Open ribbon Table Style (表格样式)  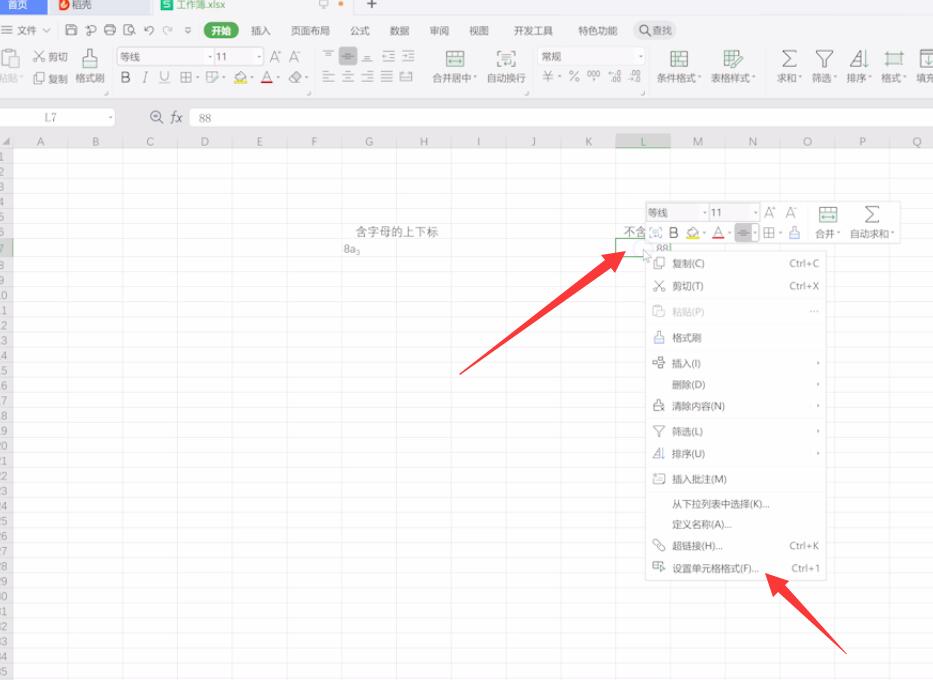[732, 67]
